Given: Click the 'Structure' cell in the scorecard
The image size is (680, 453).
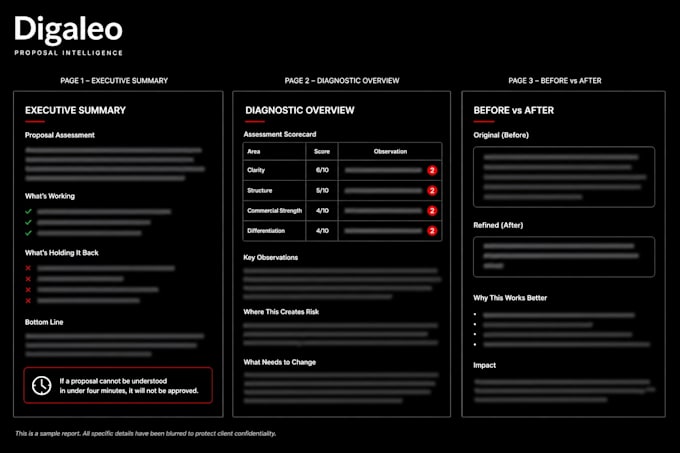Looking at the screenshot, I should [x=260, y=190].
